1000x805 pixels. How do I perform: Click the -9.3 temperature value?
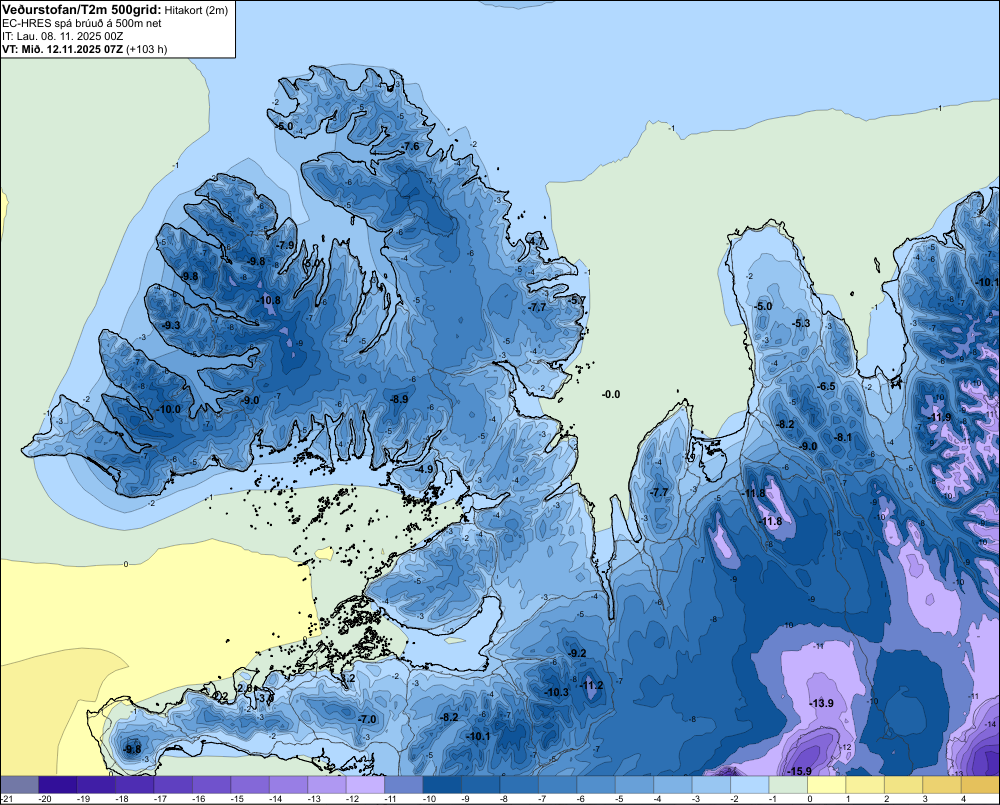point(170,325)
